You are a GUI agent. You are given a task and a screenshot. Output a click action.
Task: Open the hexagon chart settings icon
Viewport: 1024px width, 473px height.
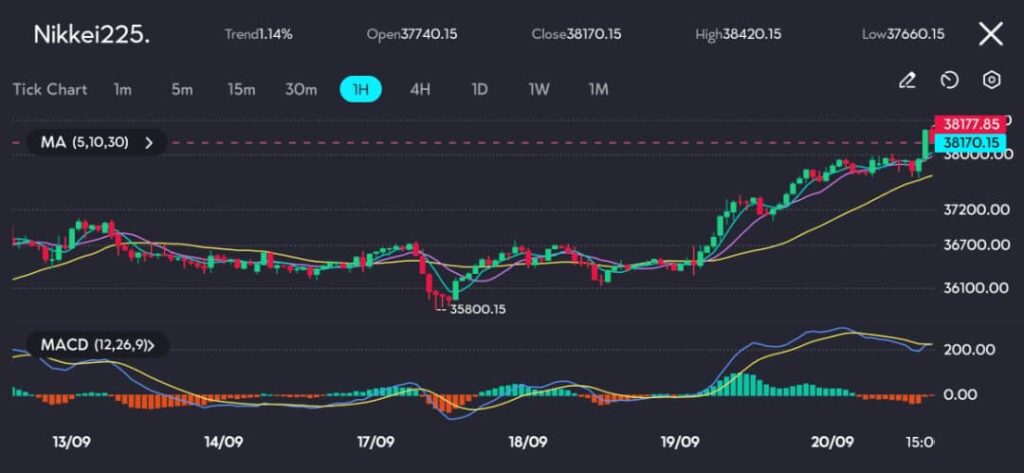(991, 80)
